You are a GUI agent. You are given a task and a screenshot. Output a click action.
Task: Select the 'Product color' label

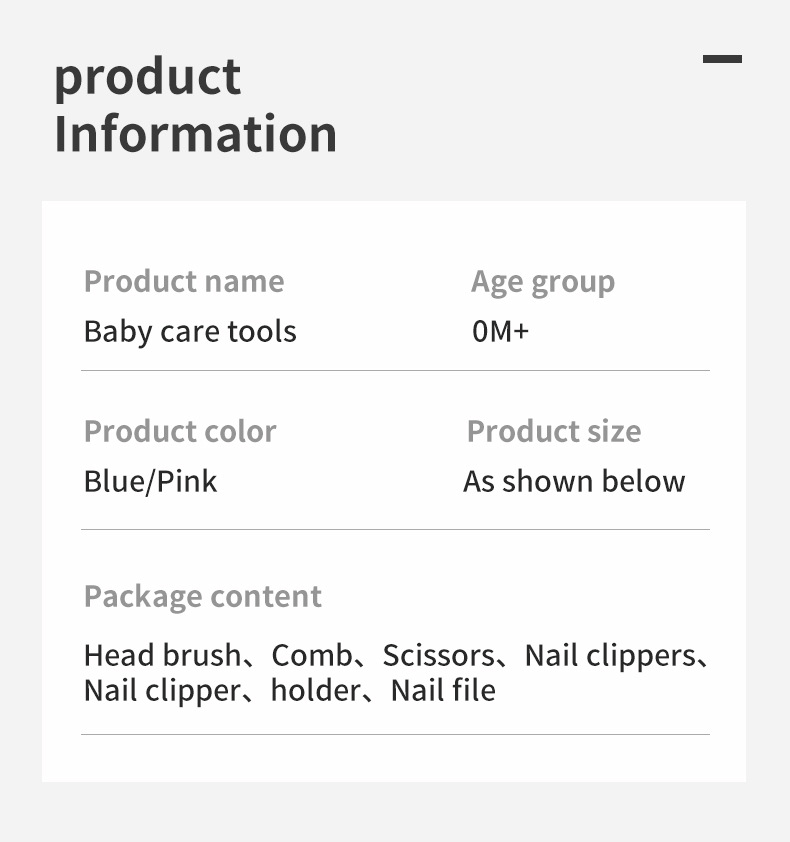pos(180,431)
